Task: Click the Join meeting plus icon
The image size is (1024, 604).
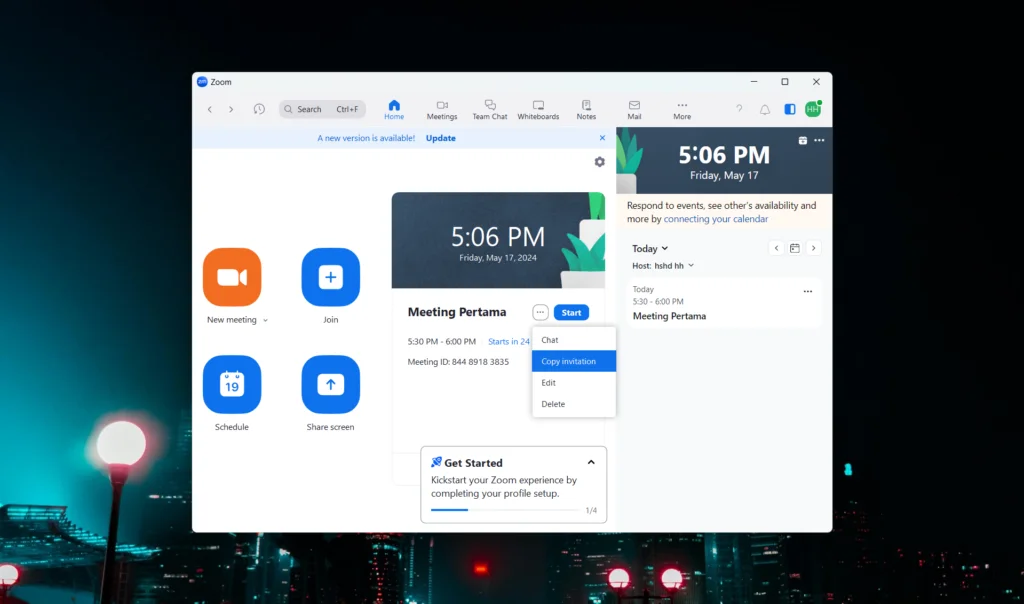Action: click(330, 277)
